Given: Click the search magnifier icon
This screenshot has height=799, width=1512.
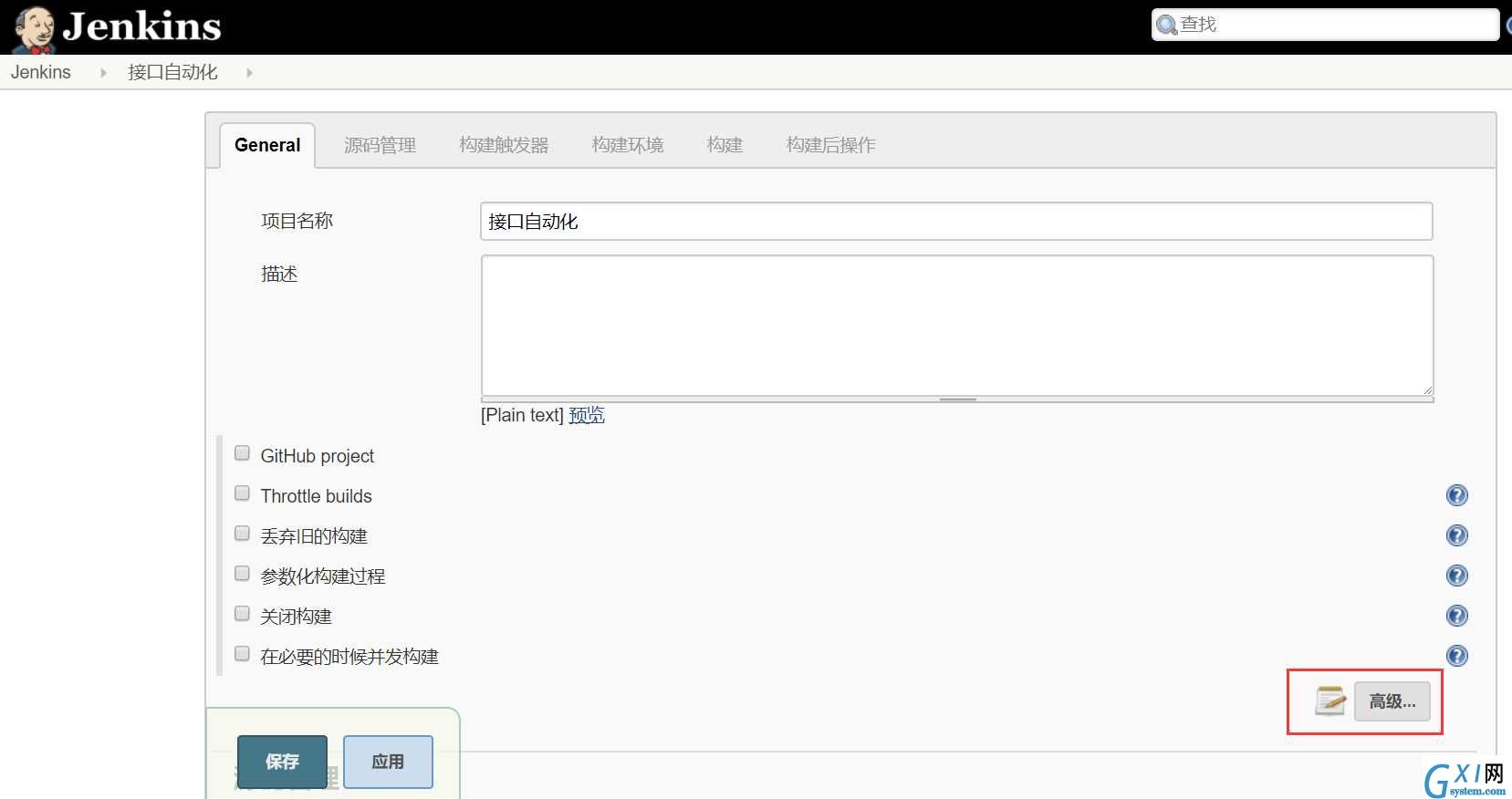Looking at the screenshot, I should point(1166,25).
